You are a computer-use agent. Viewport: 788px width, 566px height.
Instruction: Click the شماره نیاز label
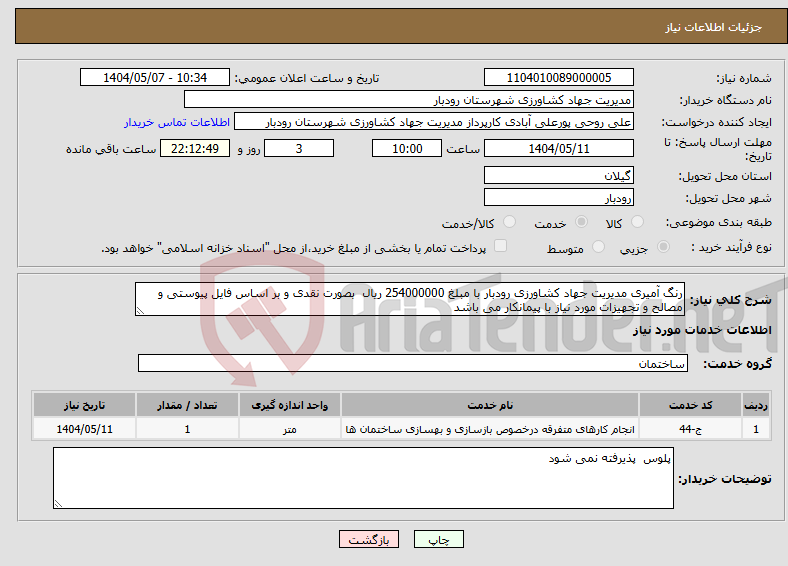(x=744, y=78)
